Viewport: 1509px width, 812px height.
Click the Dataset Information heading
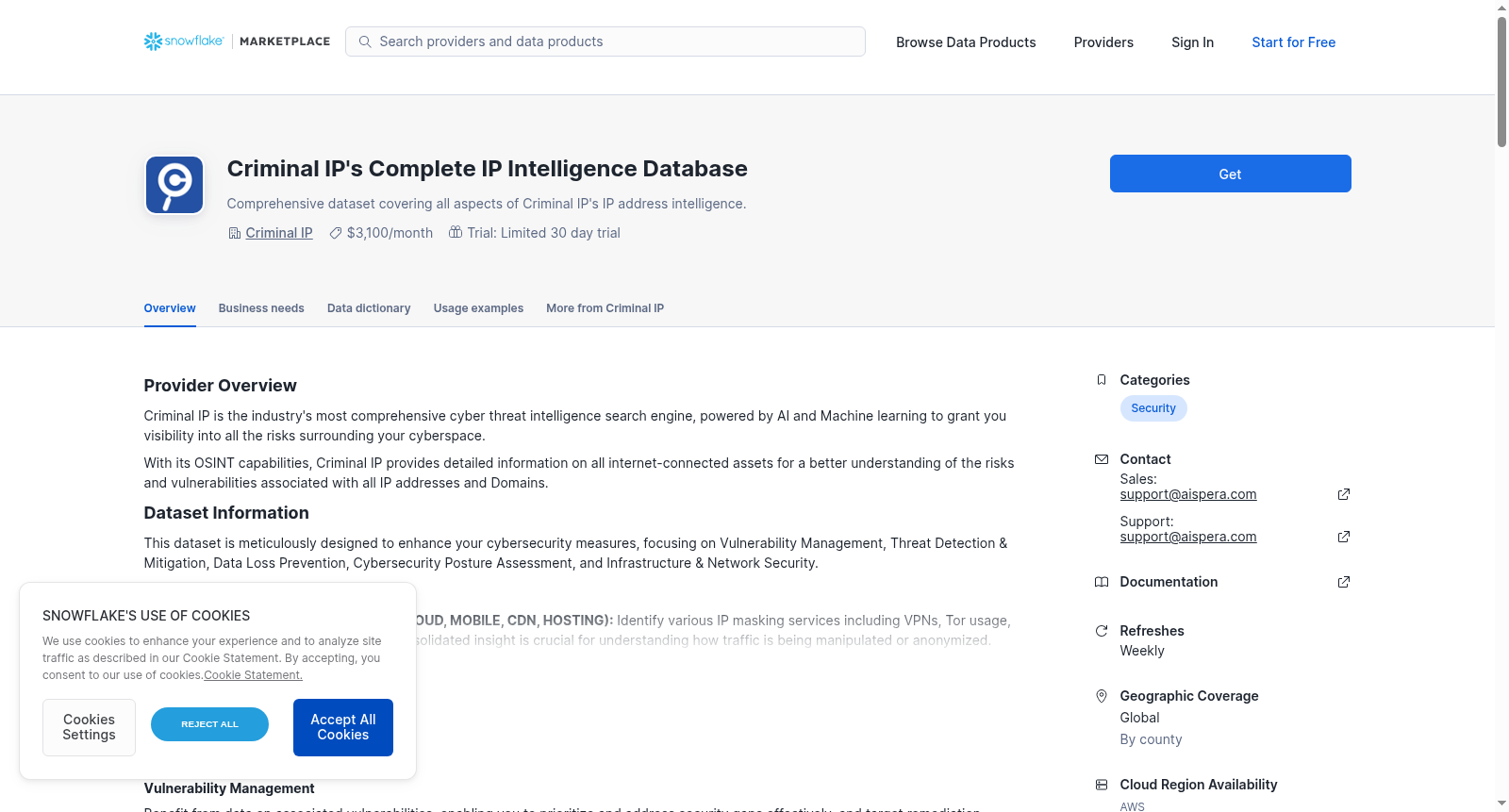tap(226, 513)
